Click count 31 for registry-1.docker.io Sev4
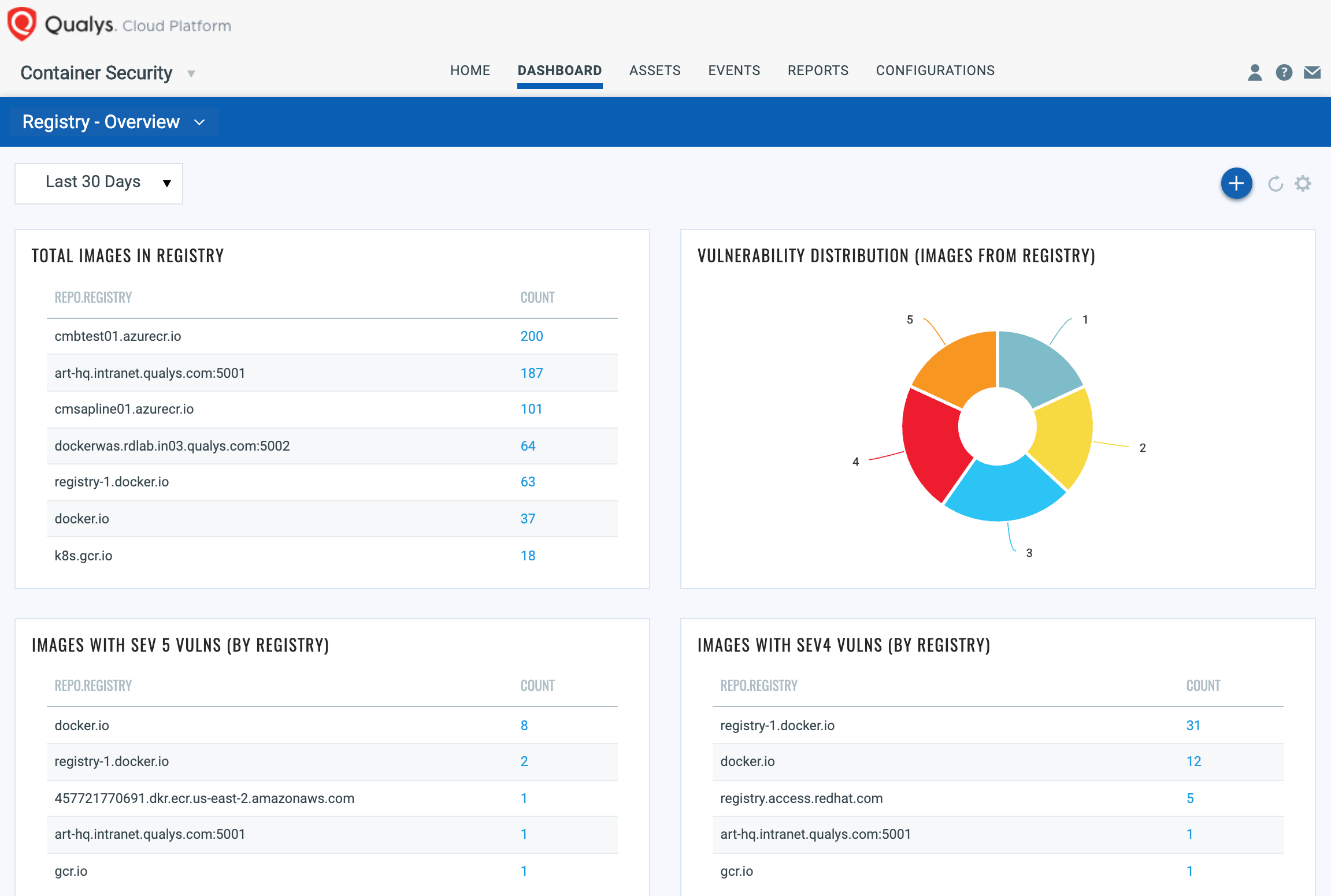The width and height of the screenshot is (1331, 896). 1193,726
